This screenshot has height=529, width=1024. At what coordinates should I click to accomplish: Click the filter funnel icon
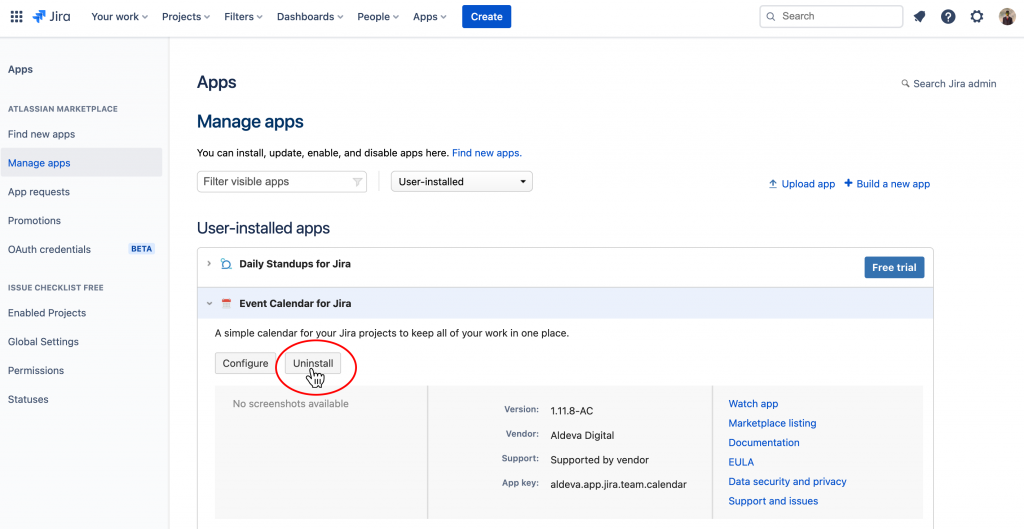357,182
